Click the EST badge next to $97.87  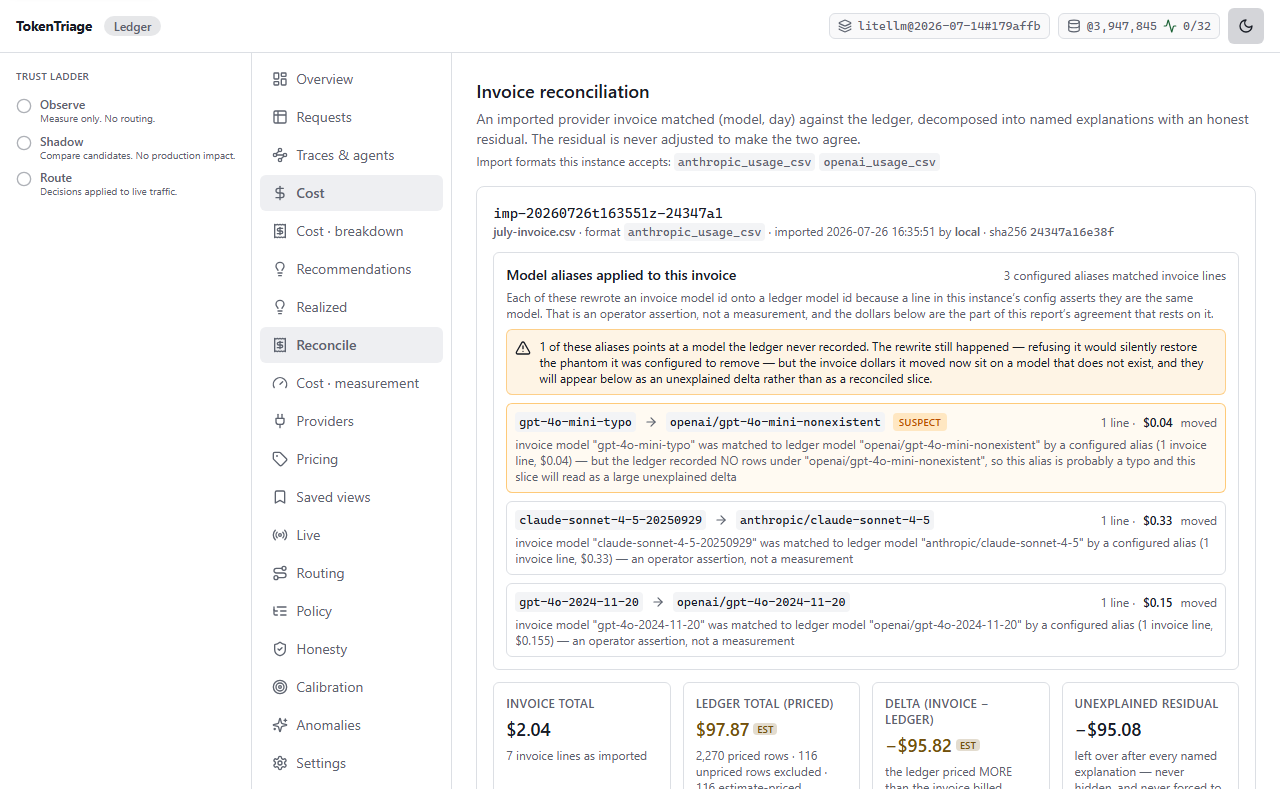pos(765,730)
